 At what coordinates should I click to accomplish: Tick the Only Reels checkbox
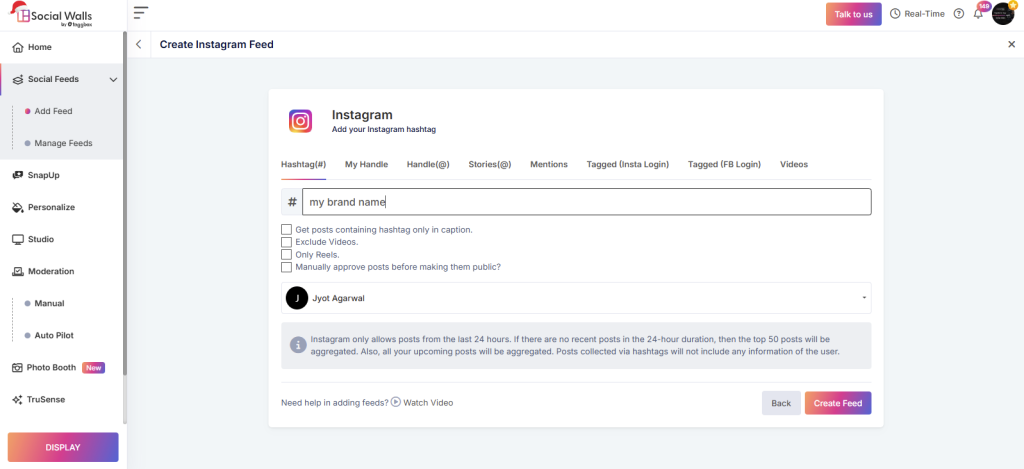(x=287, y=255)
